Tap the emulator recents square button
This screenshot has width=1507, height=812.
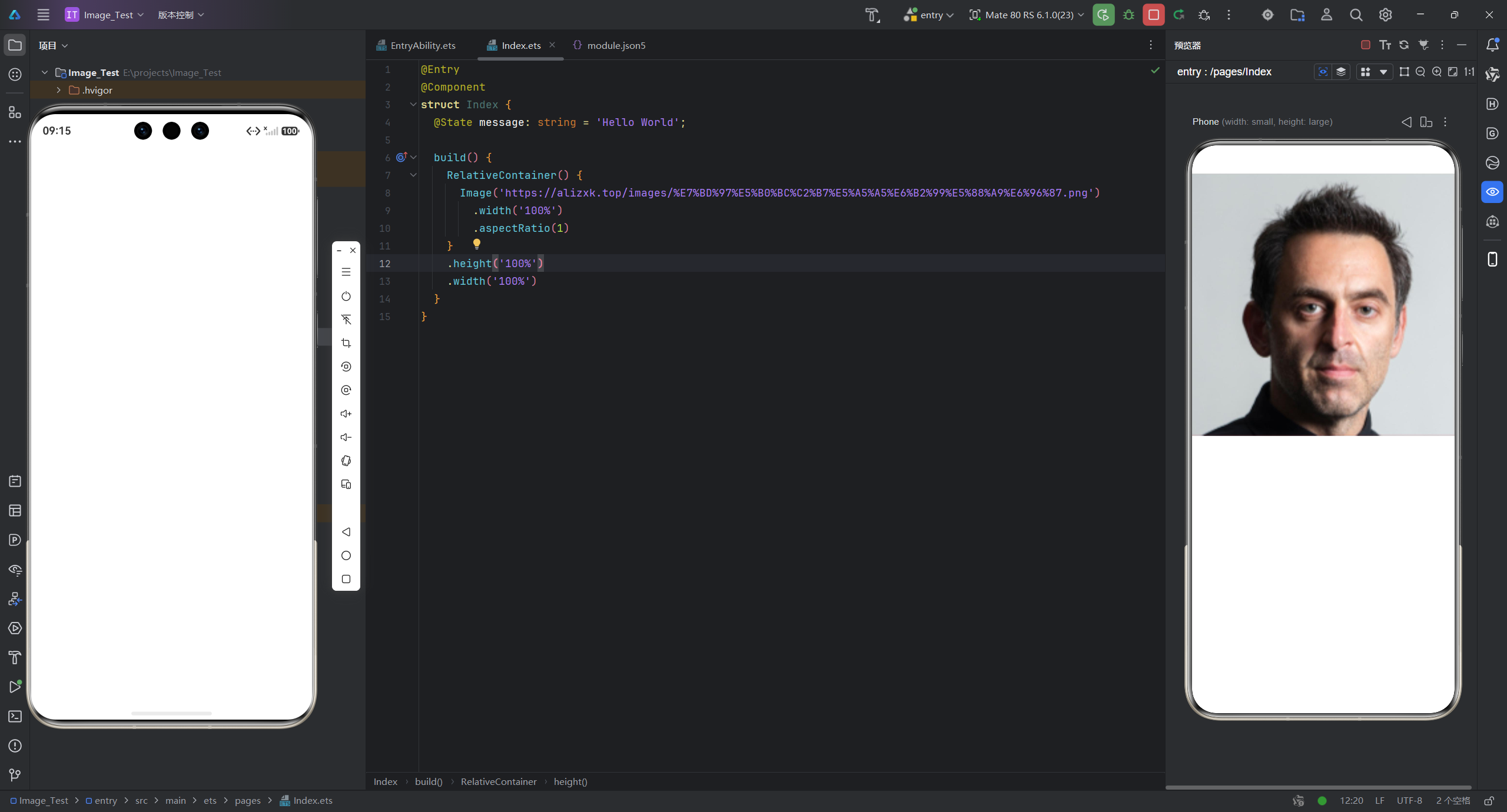click(346, 579)
